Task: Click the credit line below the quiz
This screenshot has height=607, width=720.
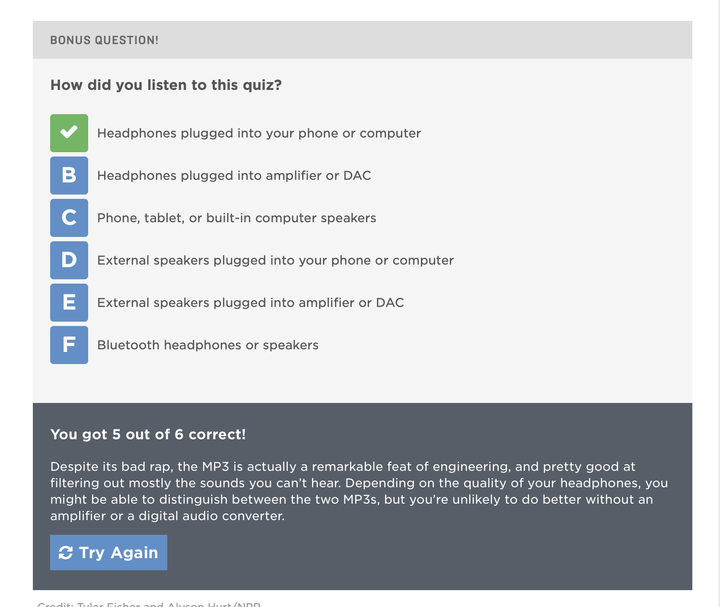Action: click(x=149, y=604)
